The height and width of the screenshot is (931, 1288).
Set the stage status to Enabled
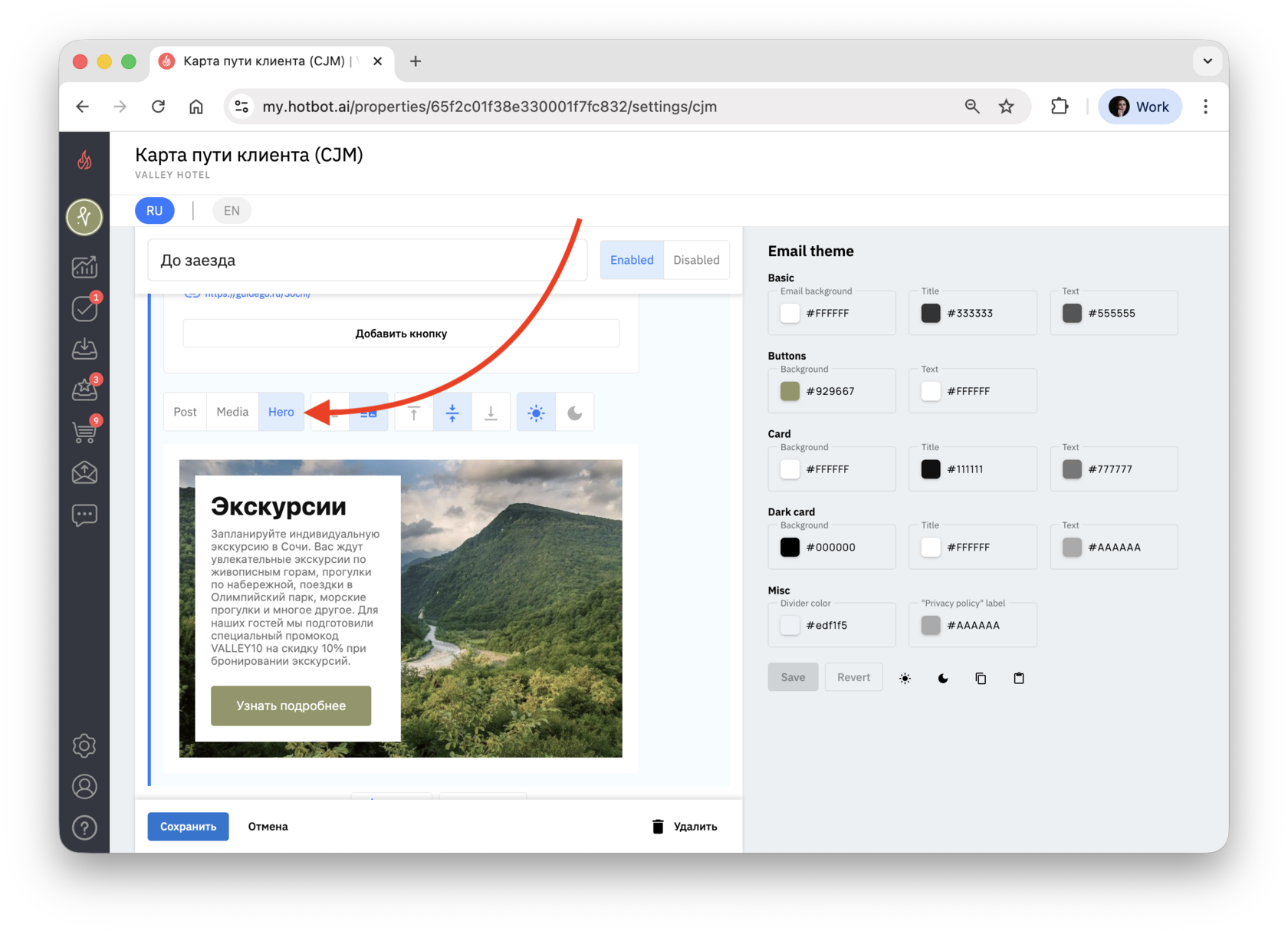632,260
